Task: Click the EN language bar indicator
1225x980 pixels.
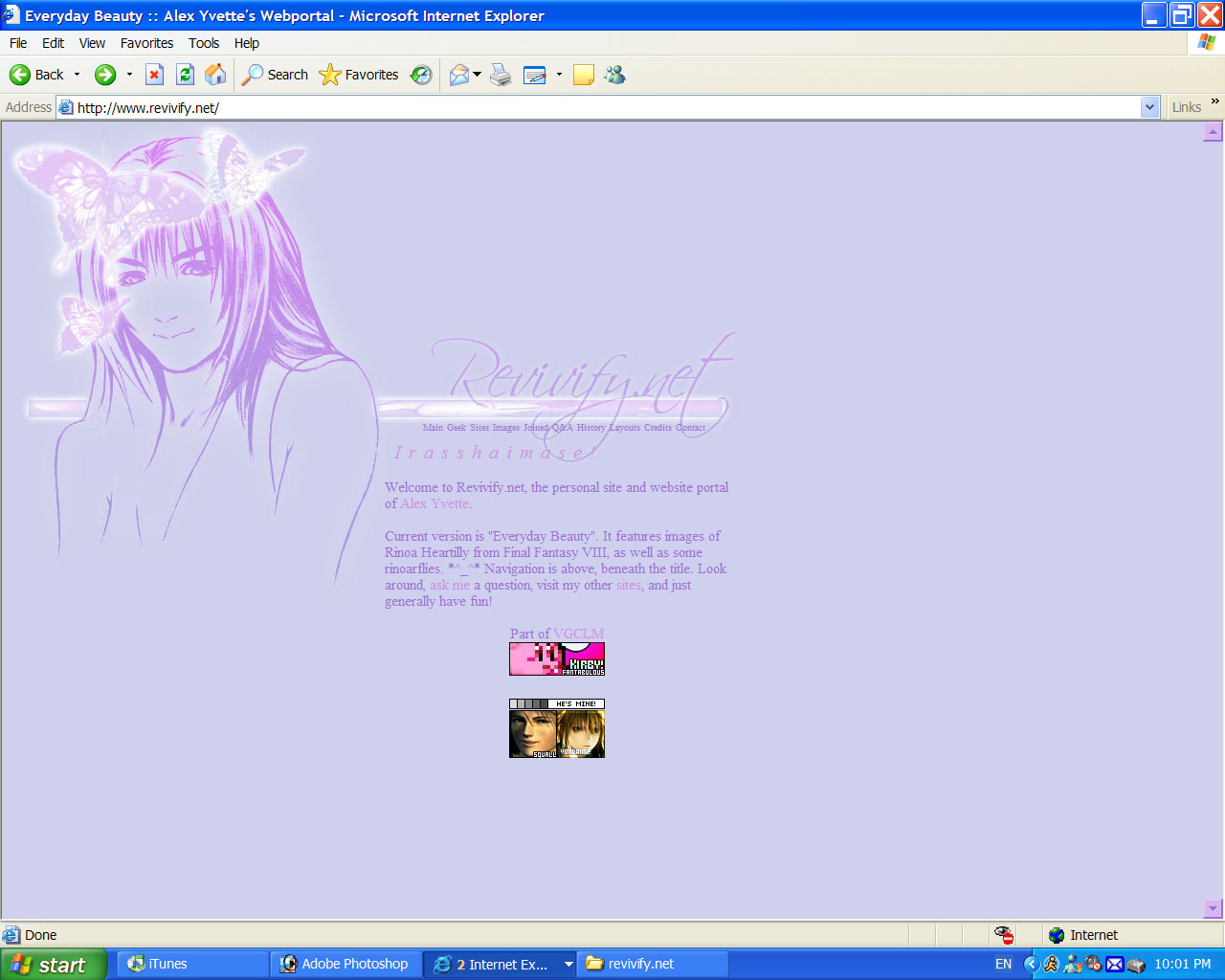Action: (1003, 964)
